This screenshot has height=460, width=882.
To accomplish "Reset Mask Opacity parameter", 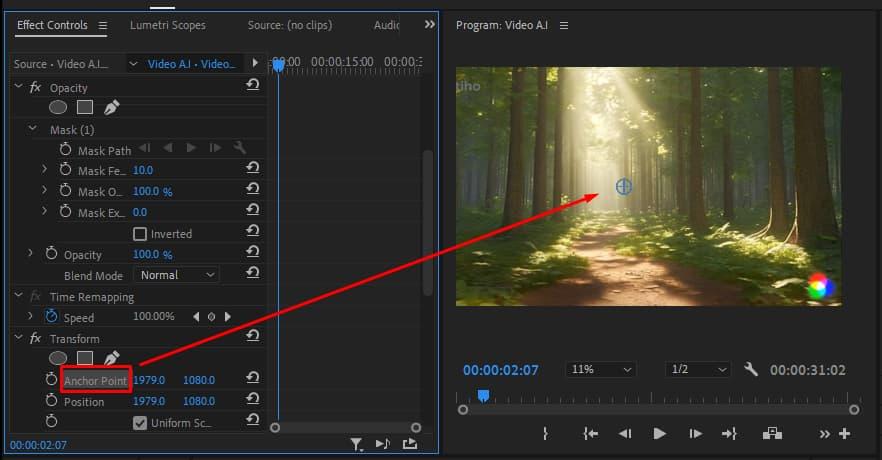I will click(x=253, y=188).
